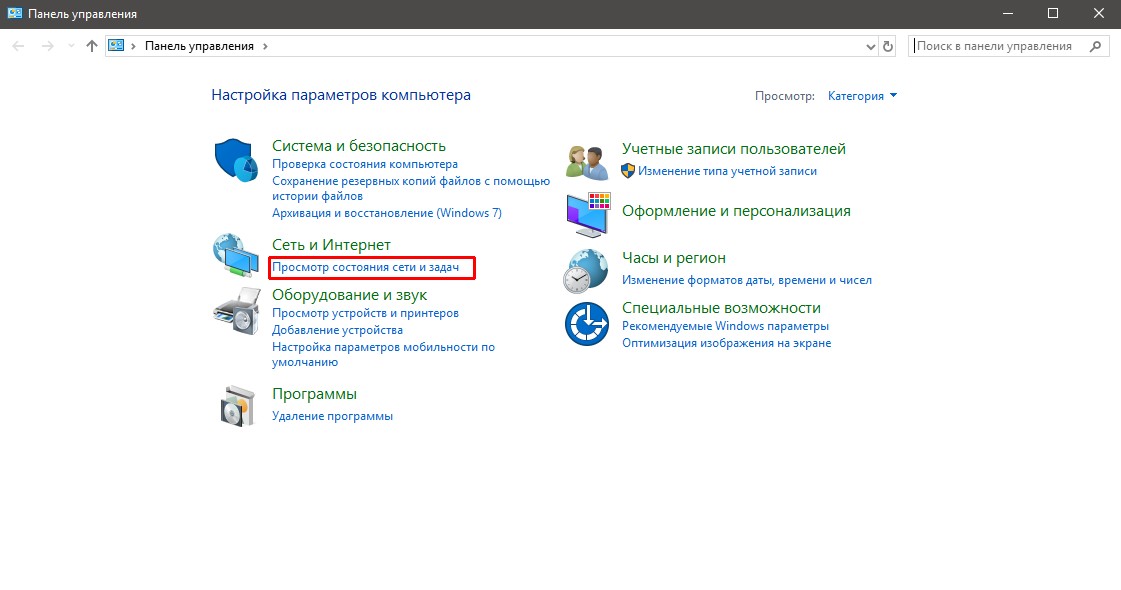This screenshot has width=1121, height=590.
Task: Click the Appearance and Personalization monitor icon
Action: click(588, 215)
